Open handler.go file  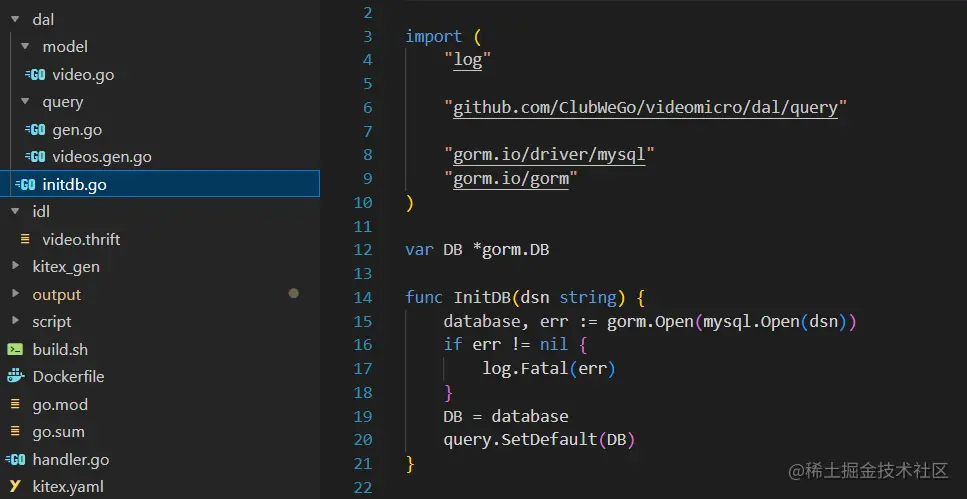[x=71, y=460]
